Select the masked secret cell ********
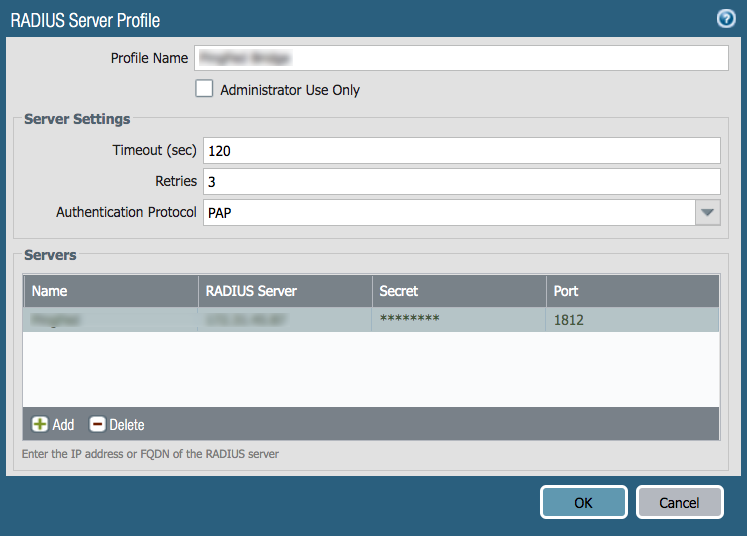The image size is (747, 536). (x=459, y=320)
